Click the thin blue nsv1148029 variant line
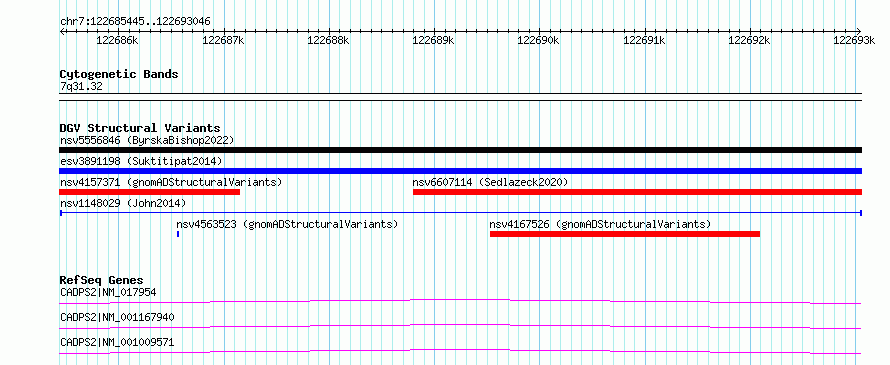This screenshot has width=890, height=365. click(460, 213)
